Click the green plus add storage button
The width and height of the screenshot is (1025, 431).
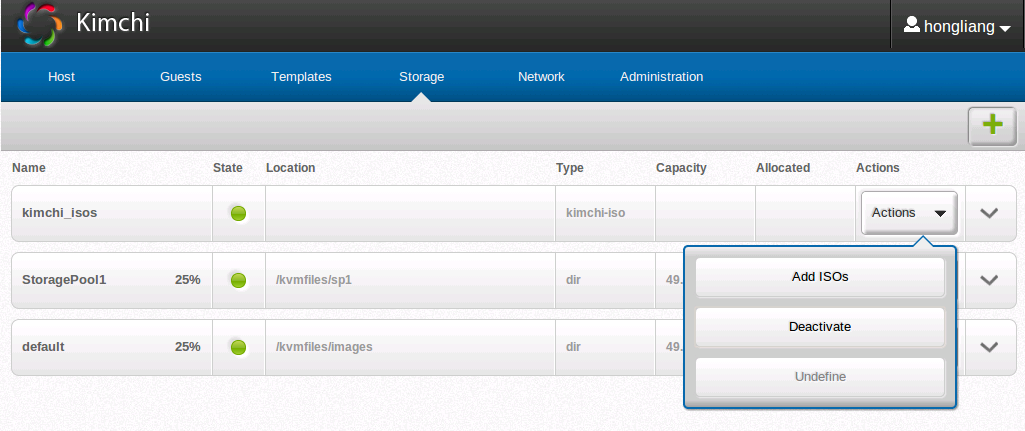tap(991, 125)
